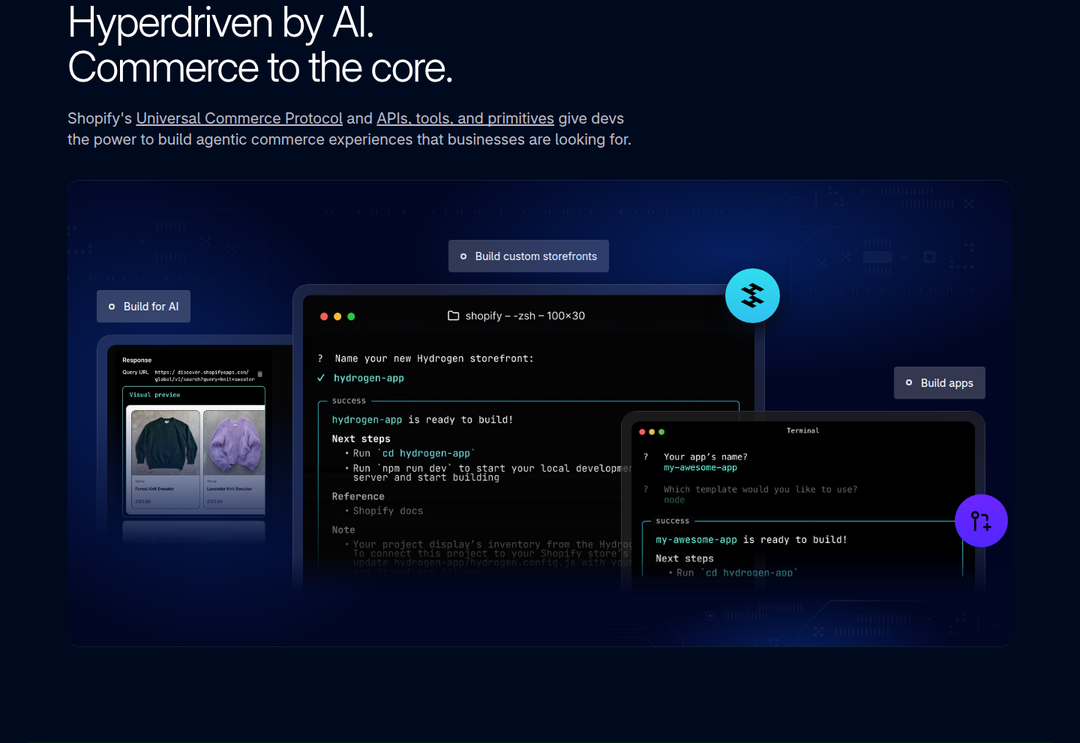Click 'my-awesome-app' answer under Your app's name
The height and width of the screenshot is (743, 1080).
click(x=700, y=468)
